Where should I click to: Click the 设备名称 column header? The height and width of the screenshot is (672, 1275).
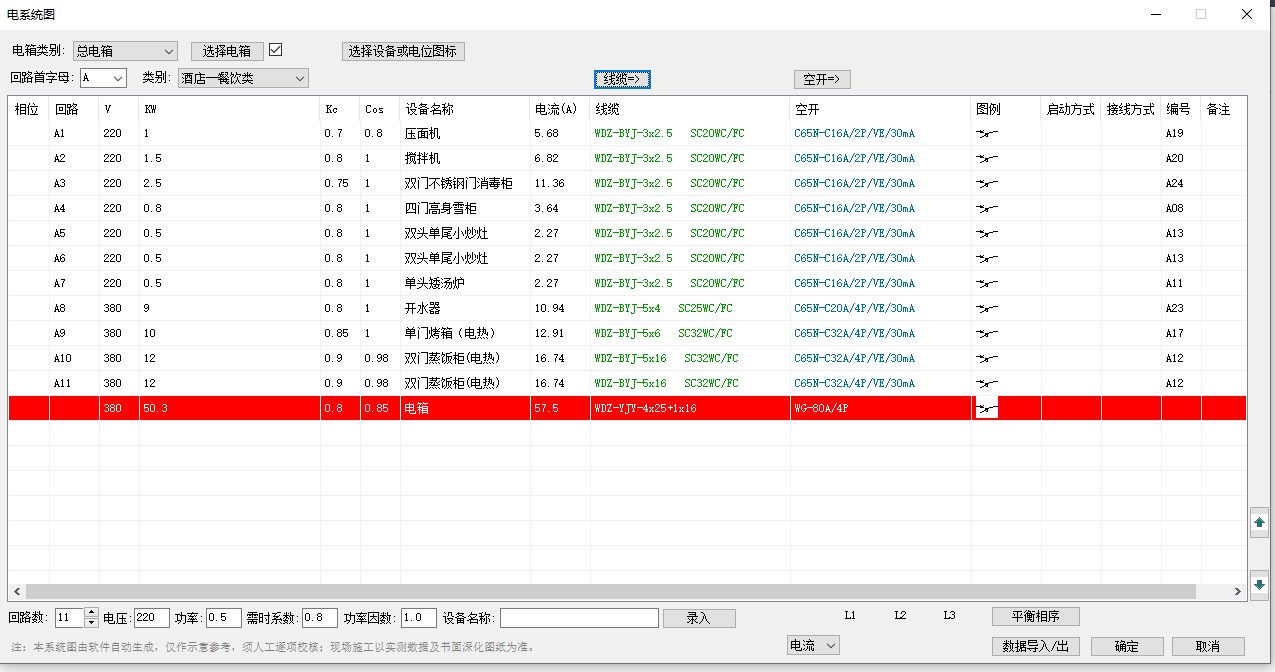pyautogui.click(x=465, y=109)
